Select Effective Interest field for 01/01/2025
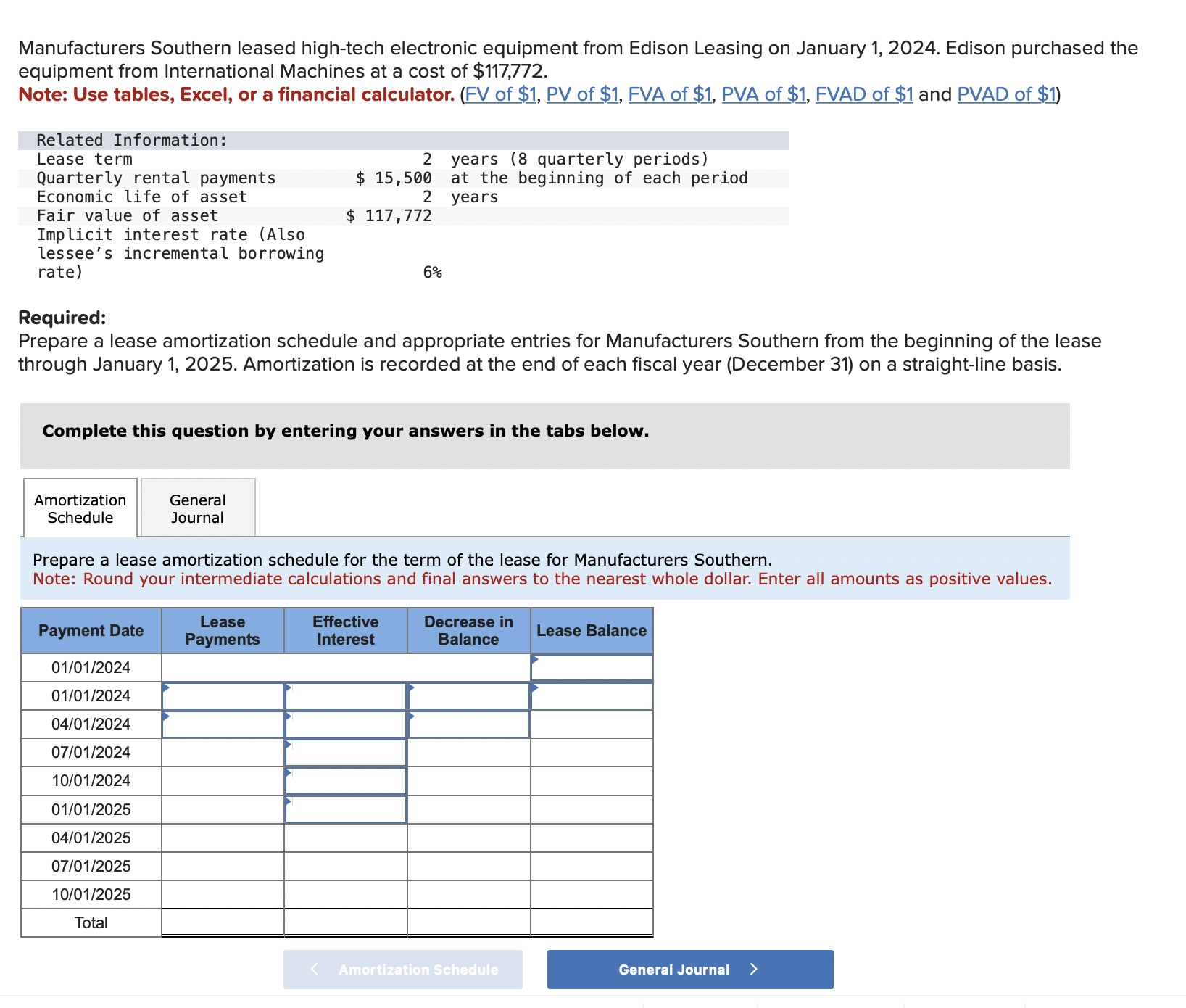 tap(346, 809)
